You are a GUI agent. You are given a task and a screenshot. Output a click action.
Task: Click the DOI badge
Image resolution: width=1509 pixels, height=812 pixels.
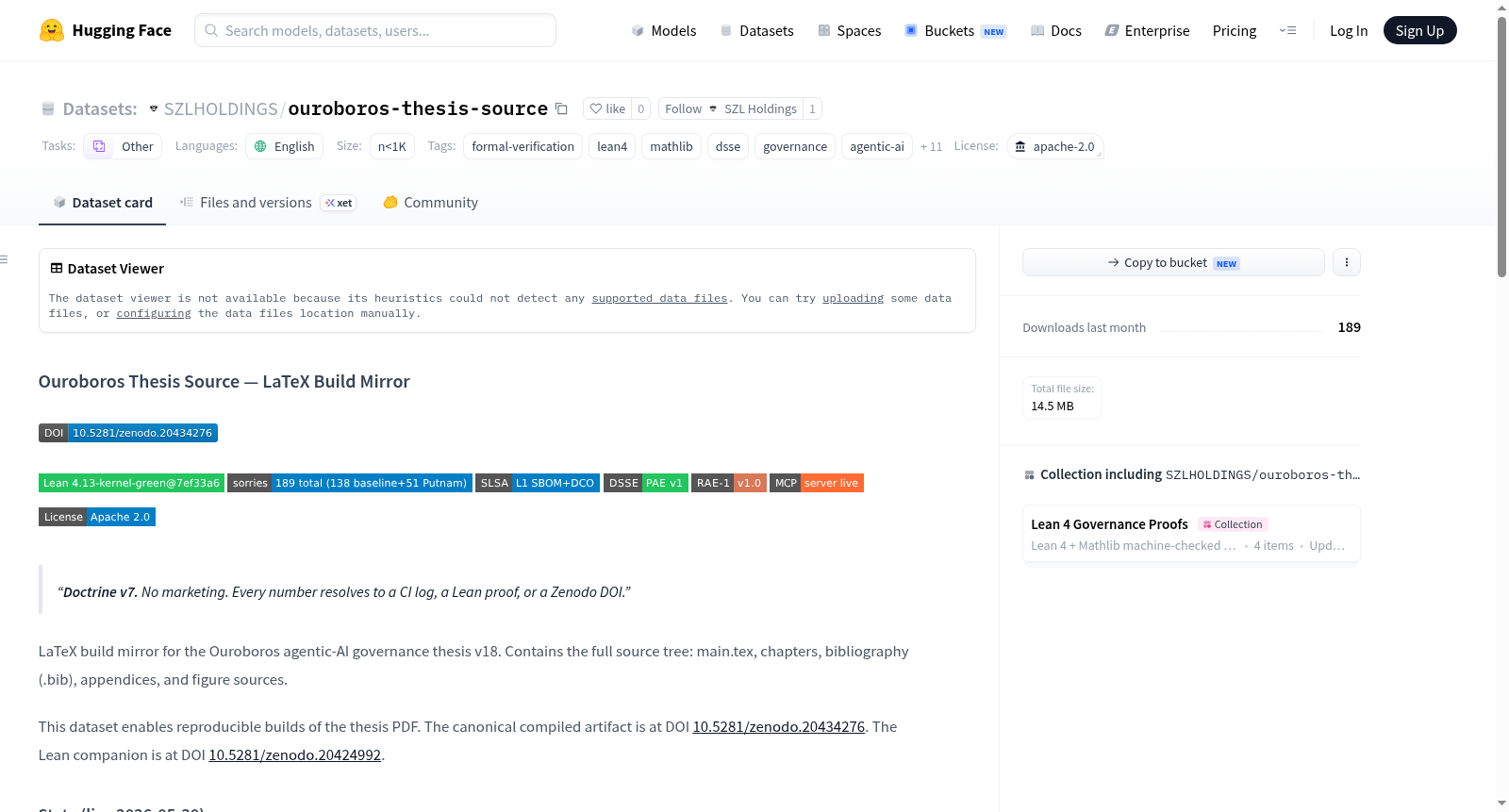(x=128, y=433)
